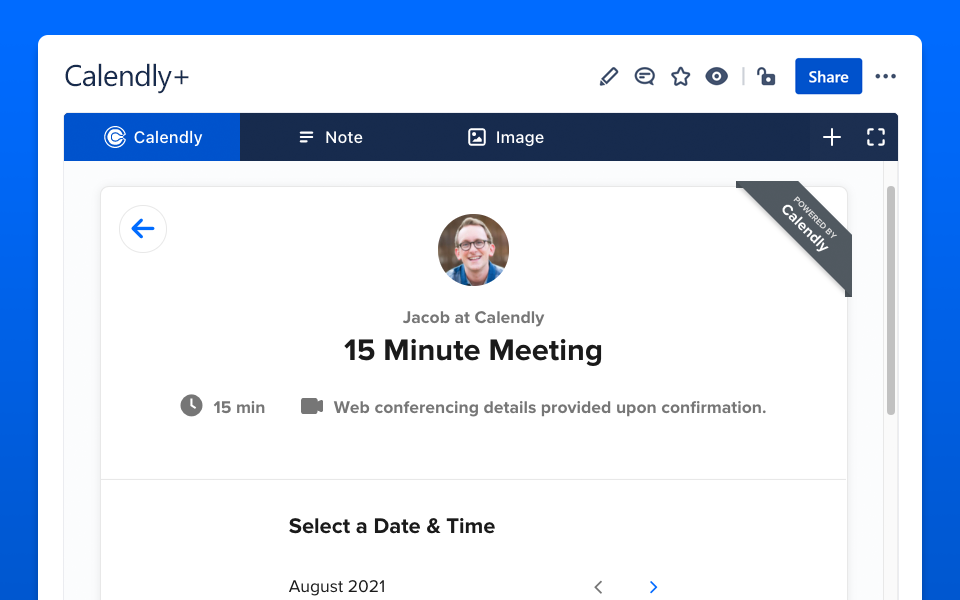This screenshot has height=600, width=960.
Task: Click the 'August 2021' month label
Action: coord(337,587)
